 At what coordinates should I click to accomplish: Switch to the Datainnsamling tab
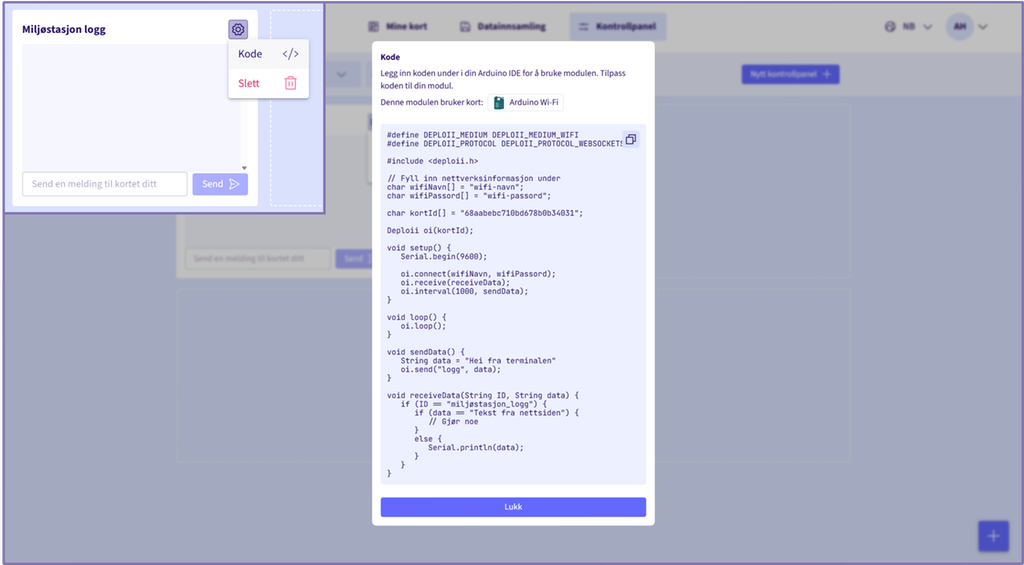point(503,27)
